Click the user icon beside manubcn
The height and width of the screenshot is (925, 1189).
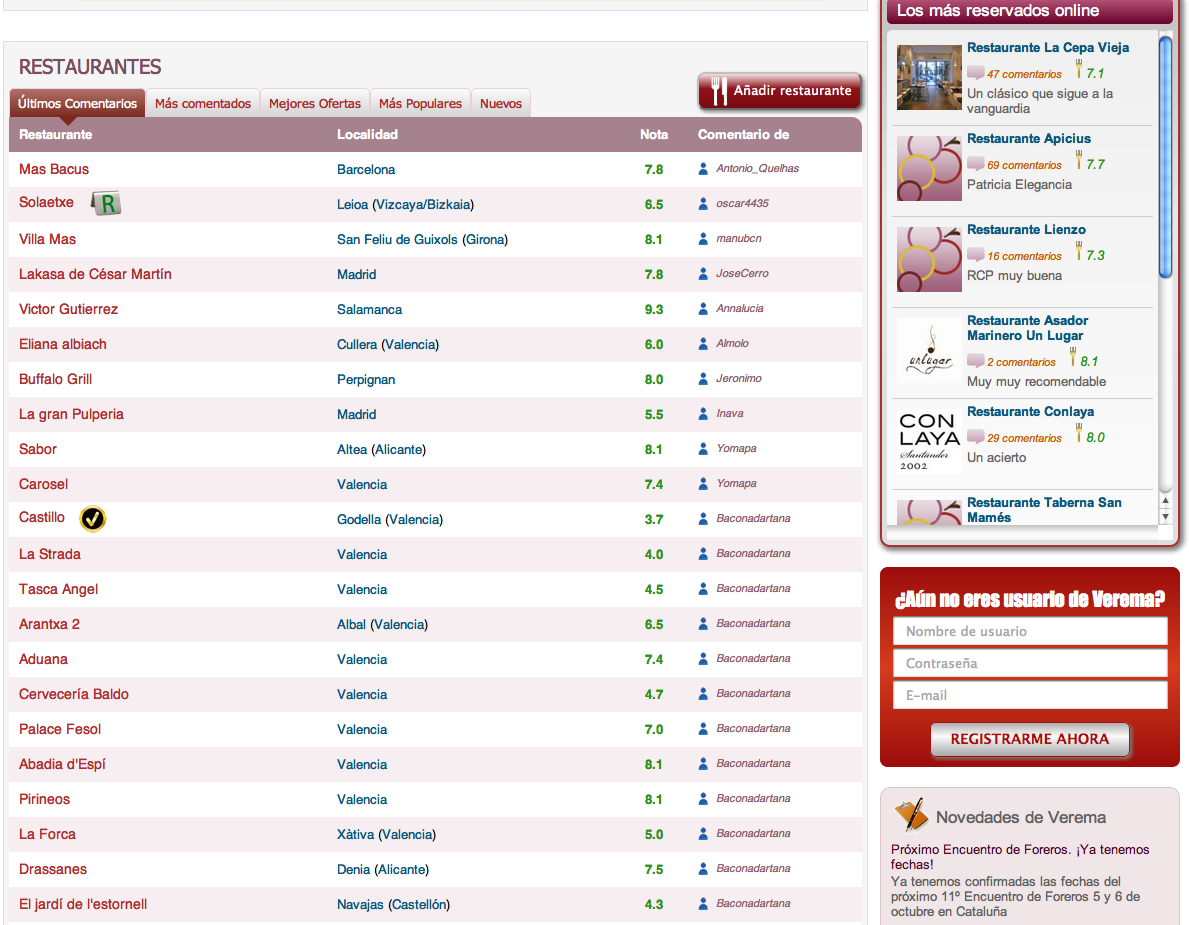click(x=703, y=238)
